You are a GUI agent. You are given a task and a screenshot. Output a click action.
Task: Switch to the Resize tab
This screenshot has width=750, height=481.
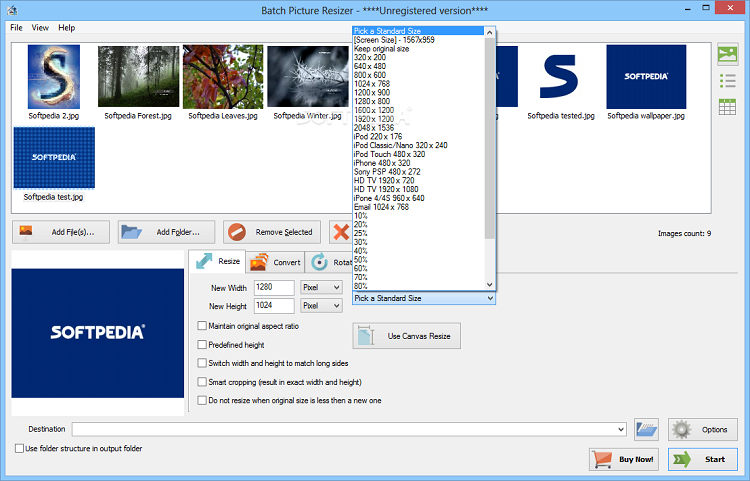pos(218,262)
